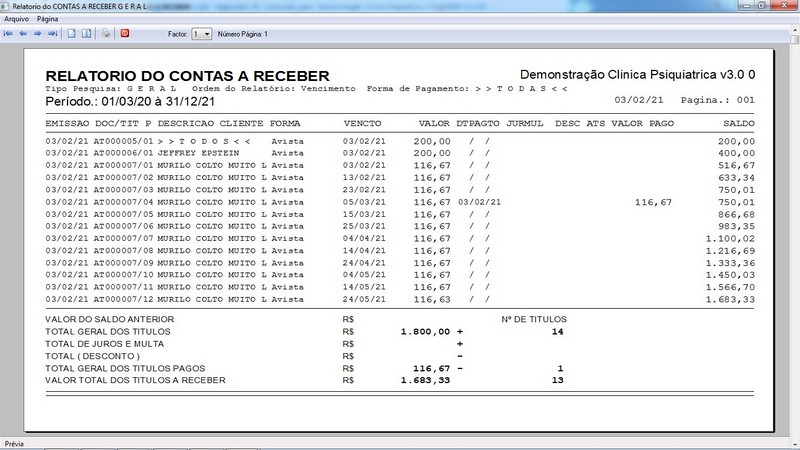Click 'VALOR TOTAL DOS TITULOS A RECEBER' label

click(x=135, y=380)
